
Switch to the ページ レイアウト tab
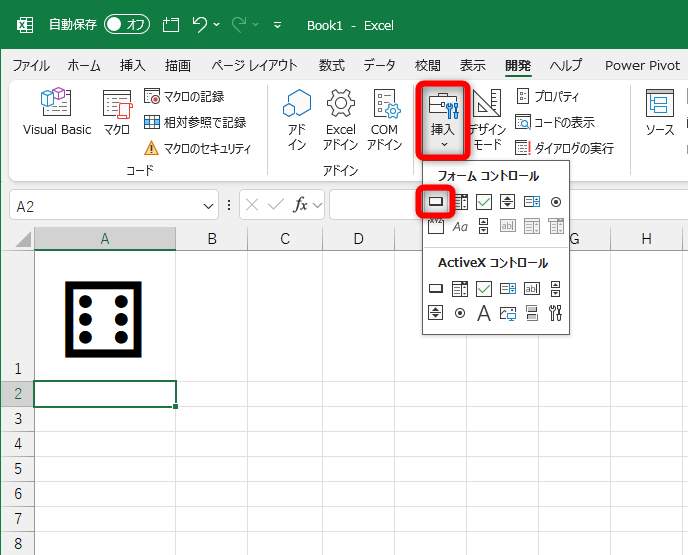(x=254, y=65)
